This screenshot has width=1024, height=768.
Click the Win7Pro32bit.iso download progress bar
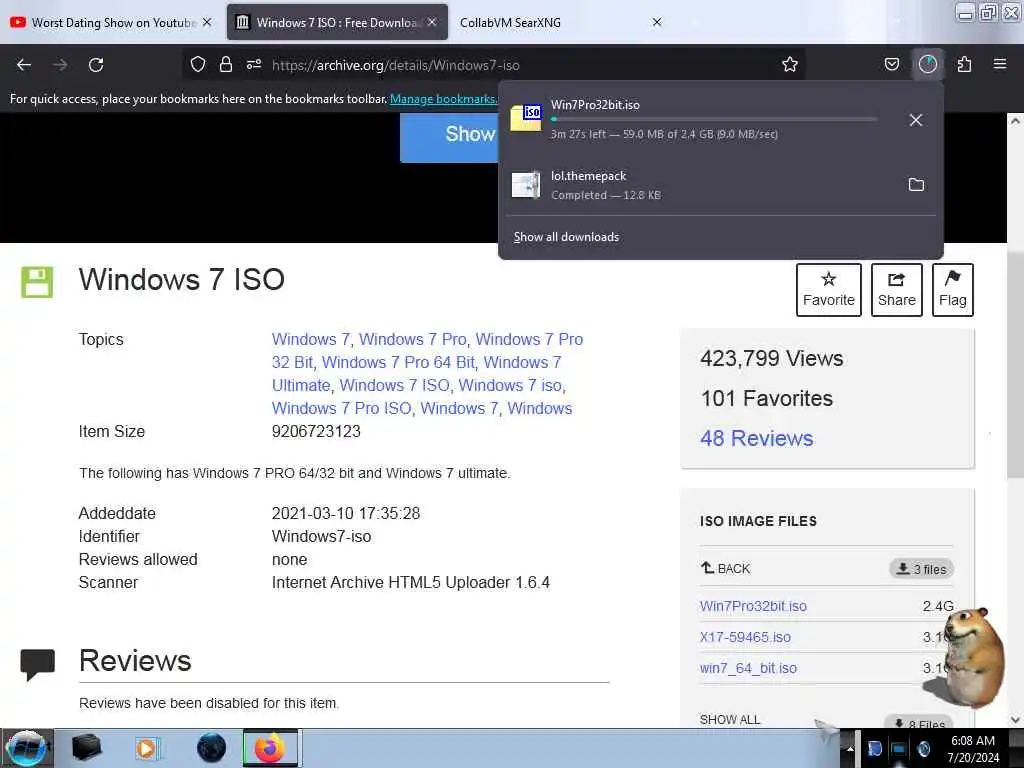tap(714, 120)
